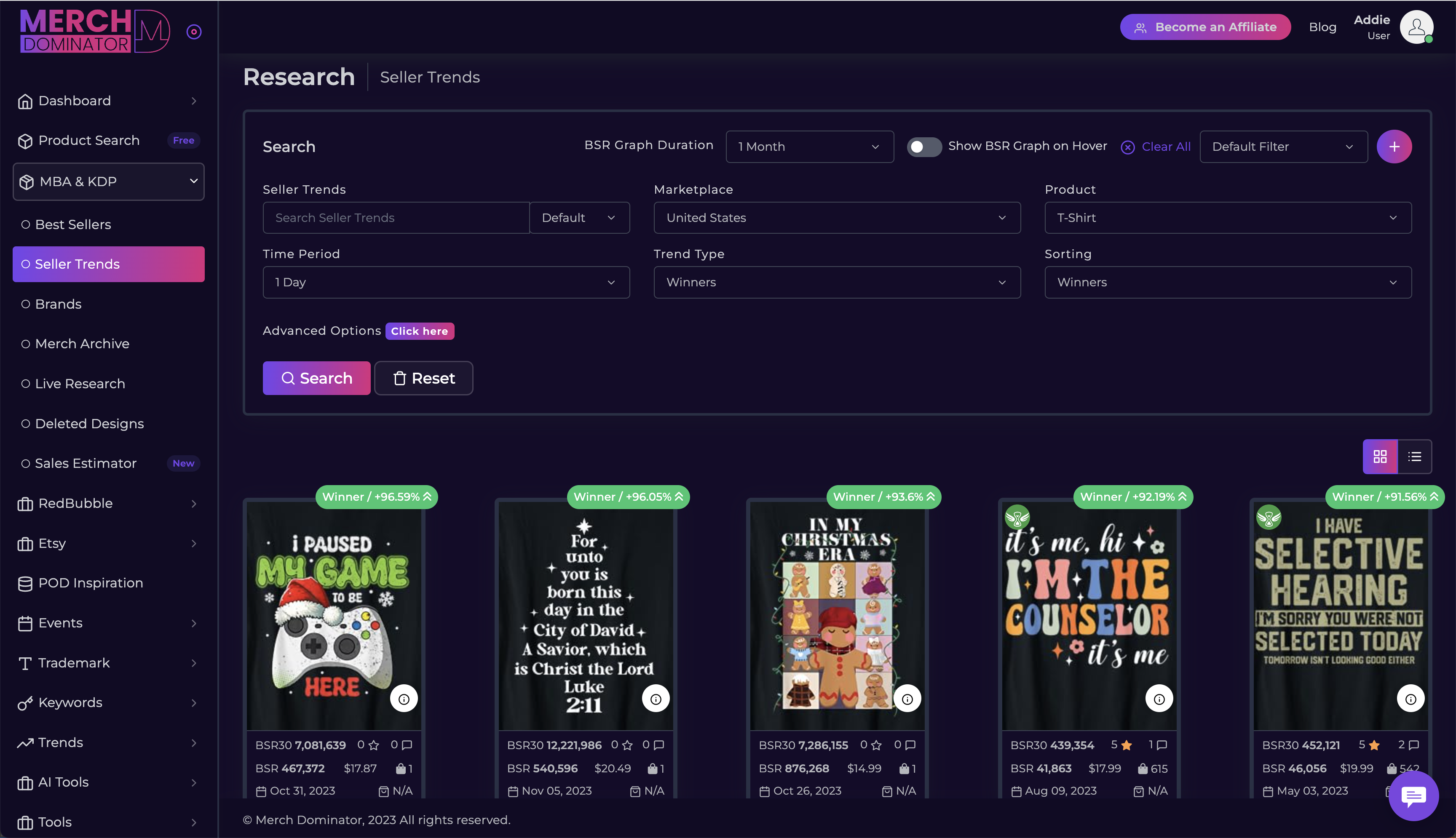Image resolution: width=1456 pixels, height=838 pixels.
Task: Open Advanced Options via Click here
Action: 420,331
